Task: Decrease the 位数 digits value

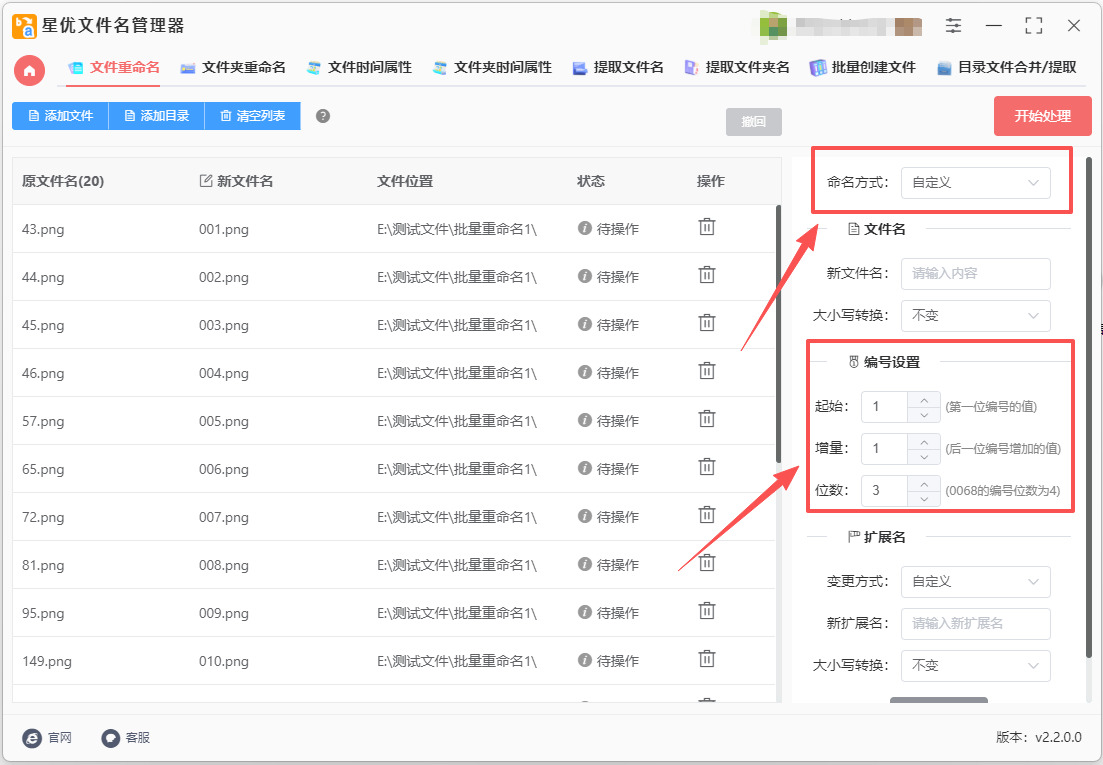Action: coord(924,498)
